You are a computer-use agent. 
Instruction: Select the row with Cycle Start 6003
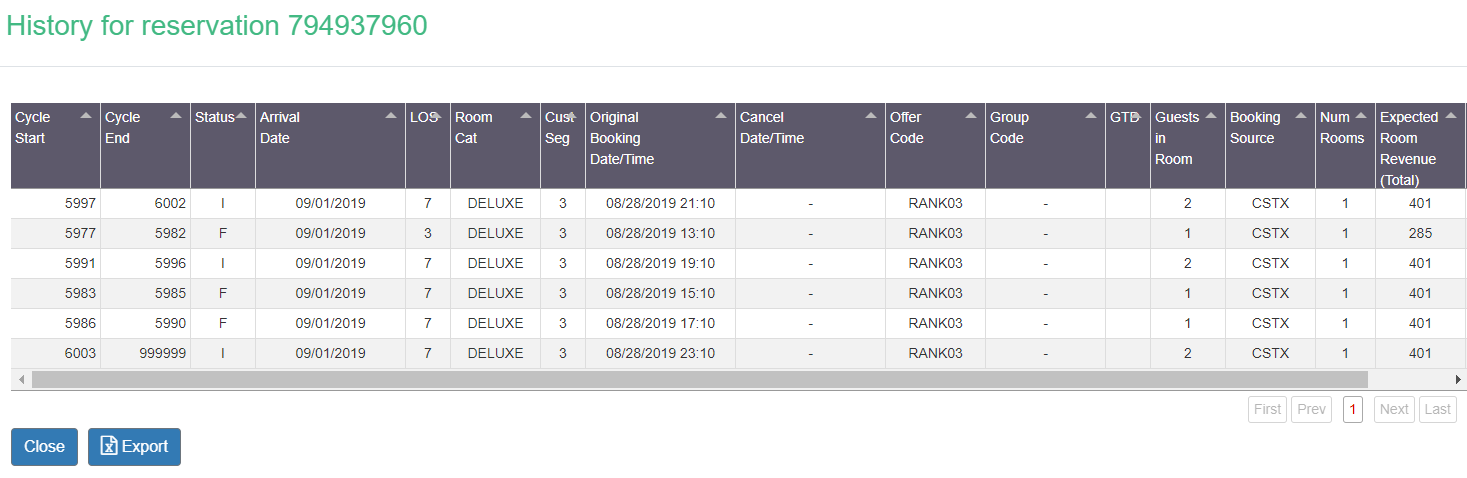[738, 353]
